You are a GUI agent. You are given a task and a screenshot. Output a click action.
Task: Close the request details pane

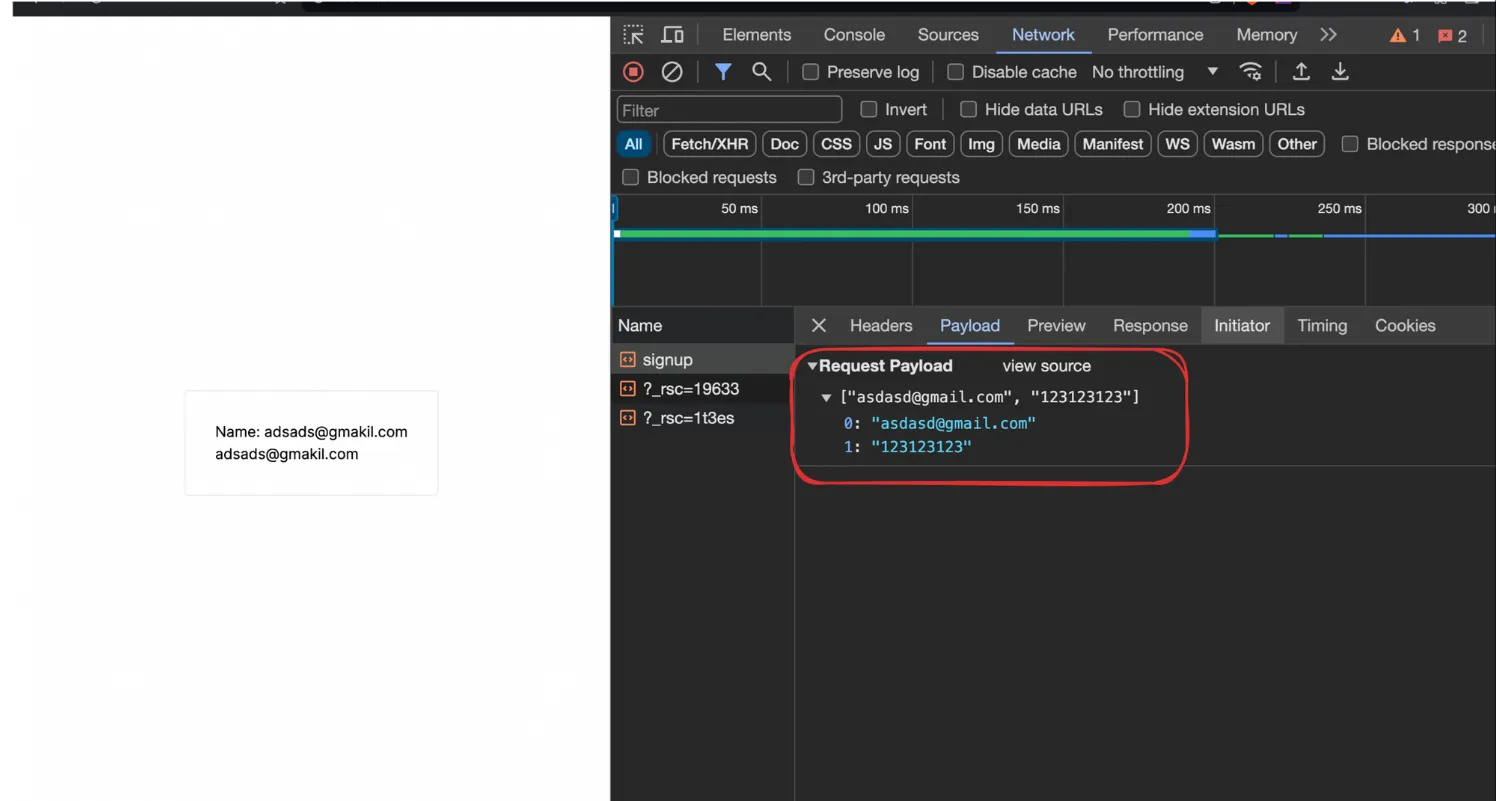click(818, 326)
